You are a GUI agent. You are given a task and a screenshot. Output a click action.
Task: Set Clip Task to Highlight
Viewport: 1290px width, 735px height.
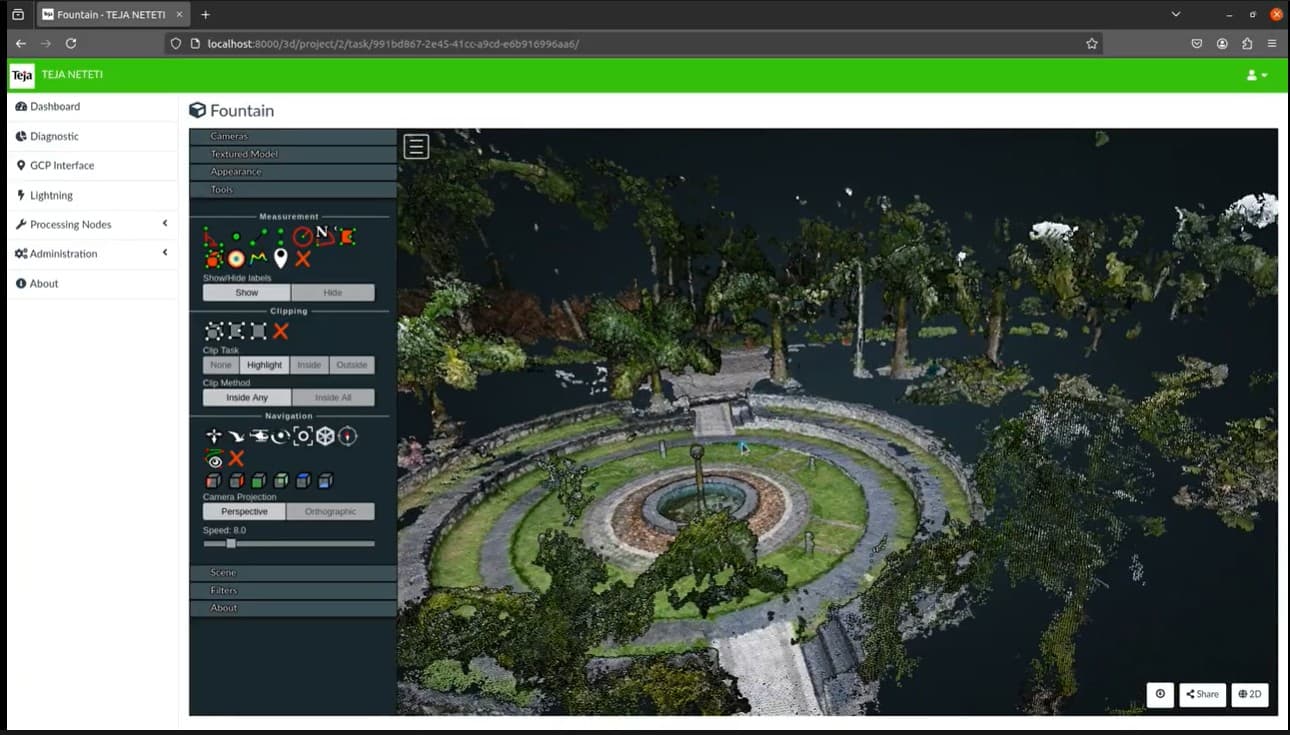(263, 365)
